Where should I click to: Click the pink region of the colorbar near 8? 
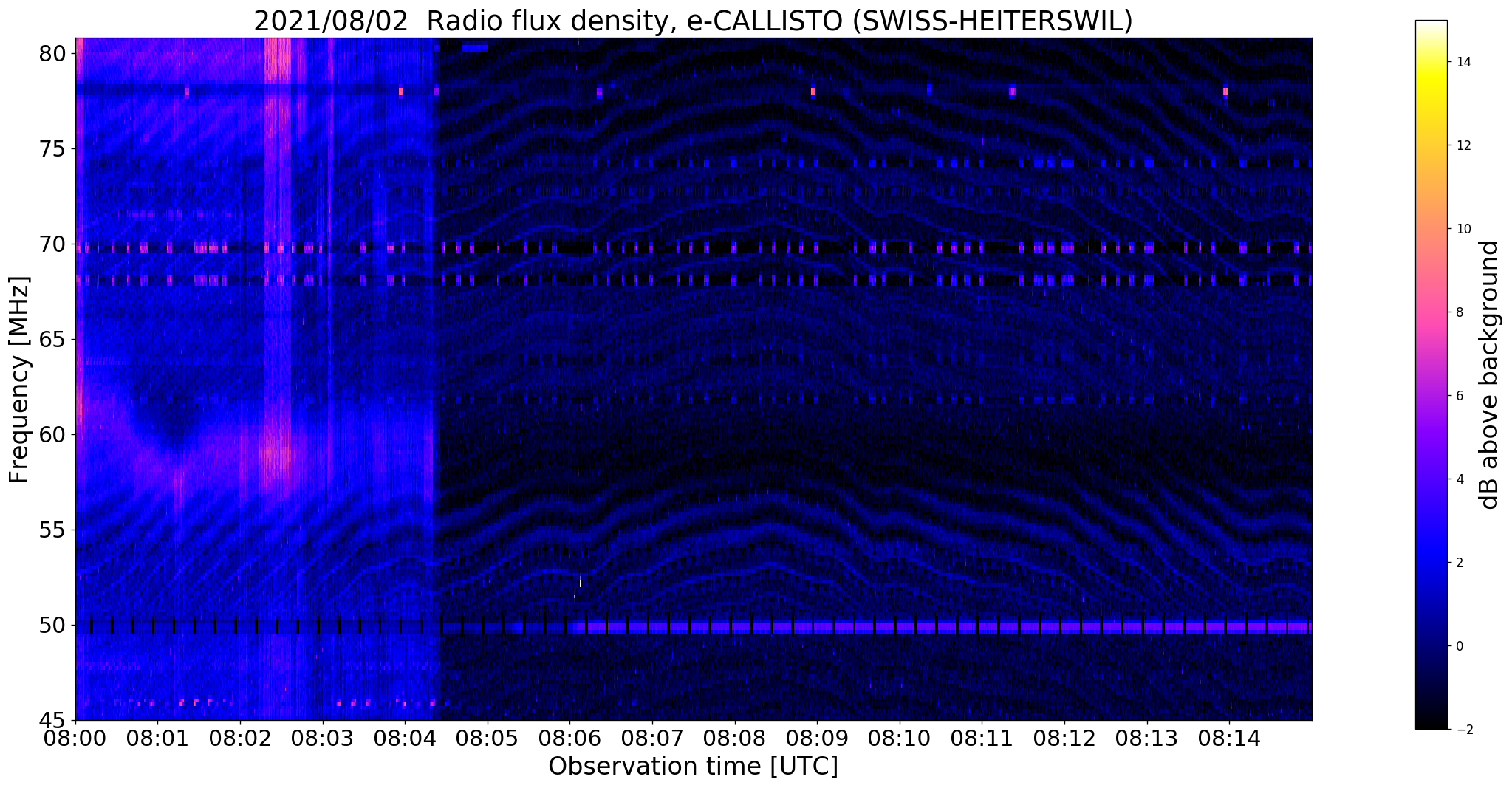(x=1431, y=312)
